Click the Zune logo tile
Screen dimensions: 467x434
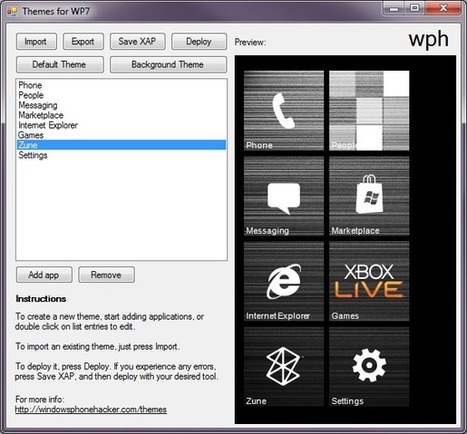pyautogui.click(x=284, y=367)
